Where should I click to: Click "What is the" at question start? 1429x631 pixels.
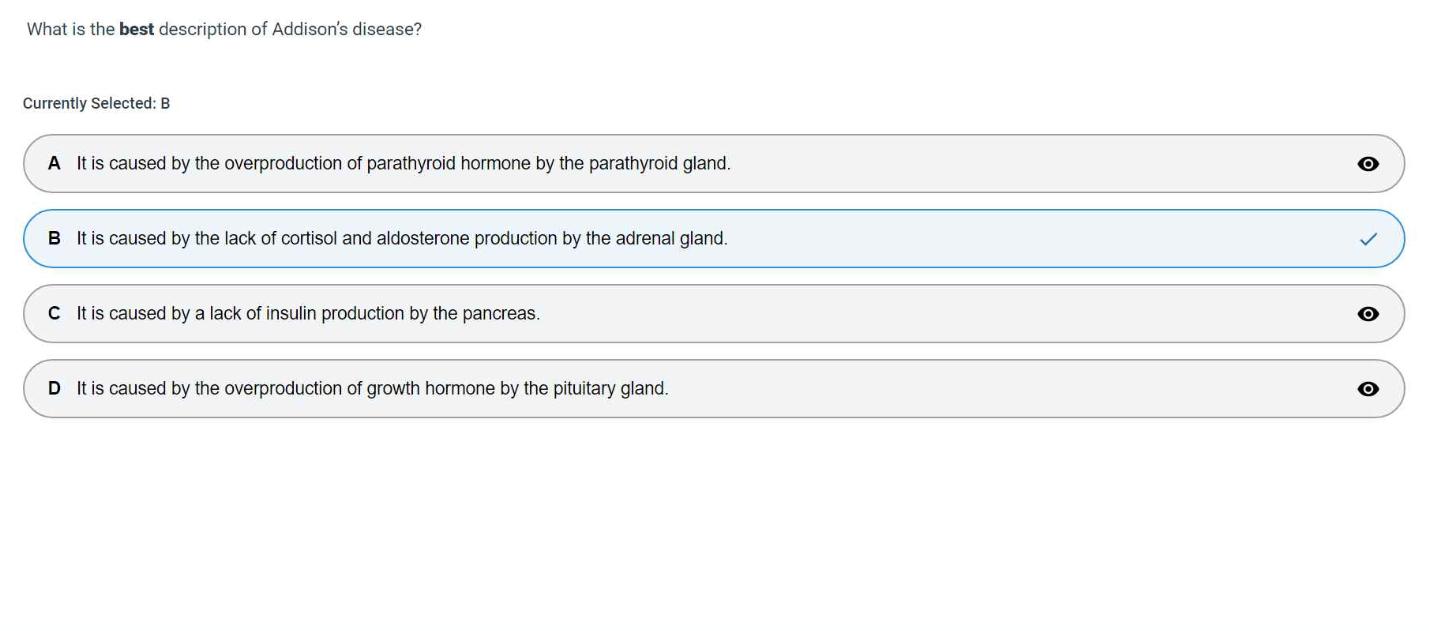click(70, 29)
